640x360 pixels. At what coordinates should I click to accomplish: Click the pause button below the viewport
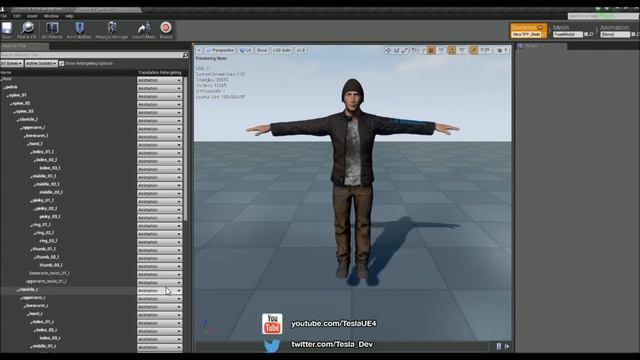pyautogui.click(x=498, y=347)
